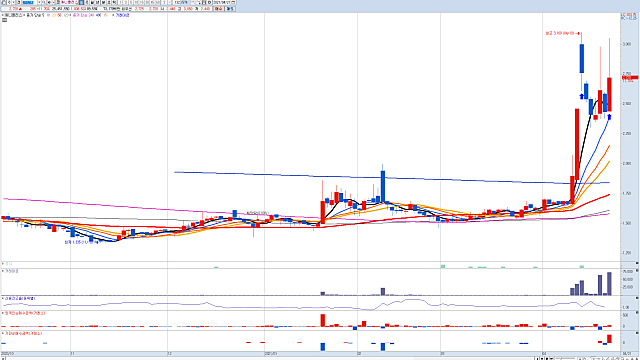Select the highlighted blue chart-type icon
The width and height of the screenshot is (640, 360).
(x=81, y=2)
